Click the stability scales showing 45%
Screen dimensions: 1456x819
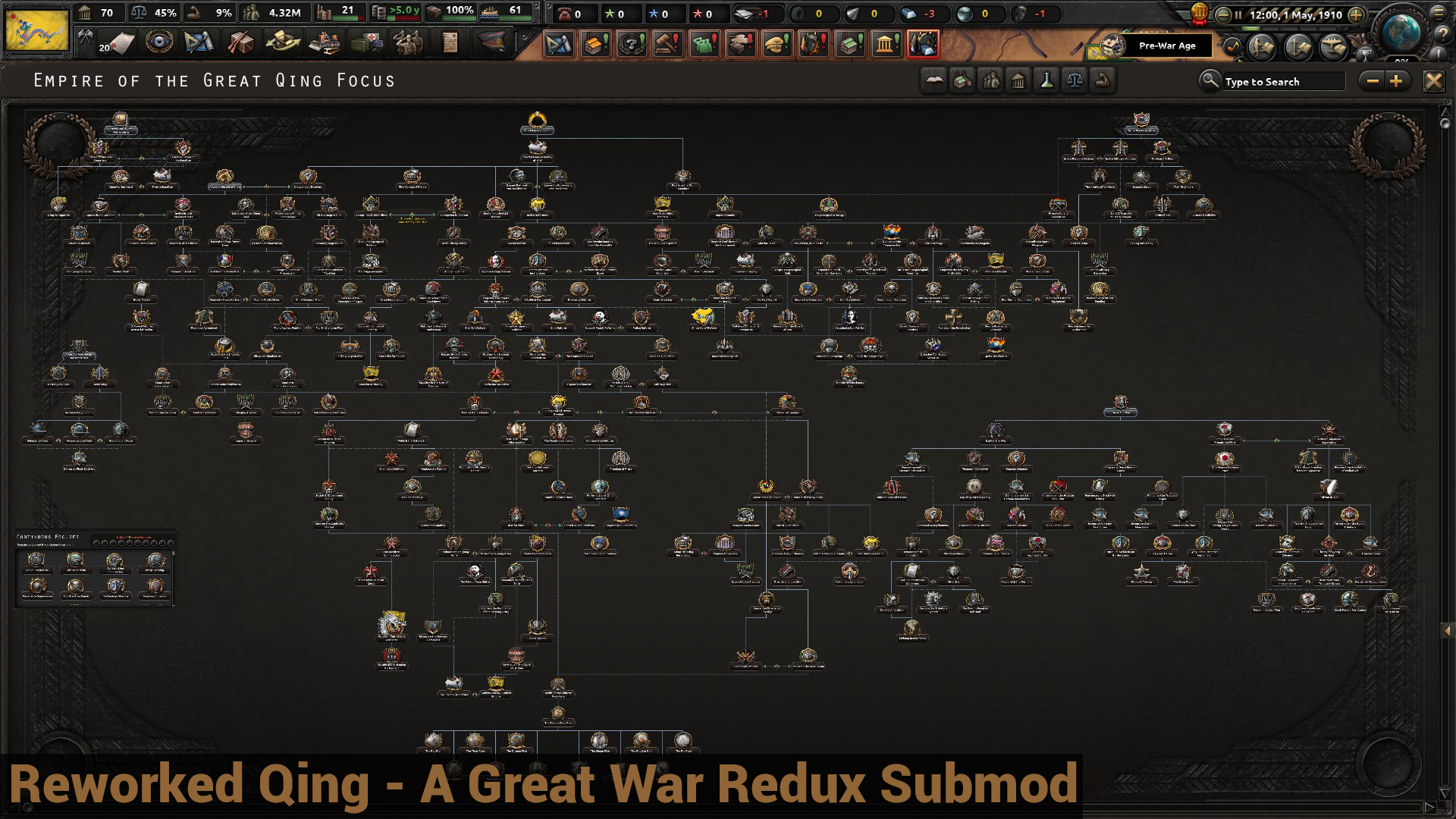[154, 13]
